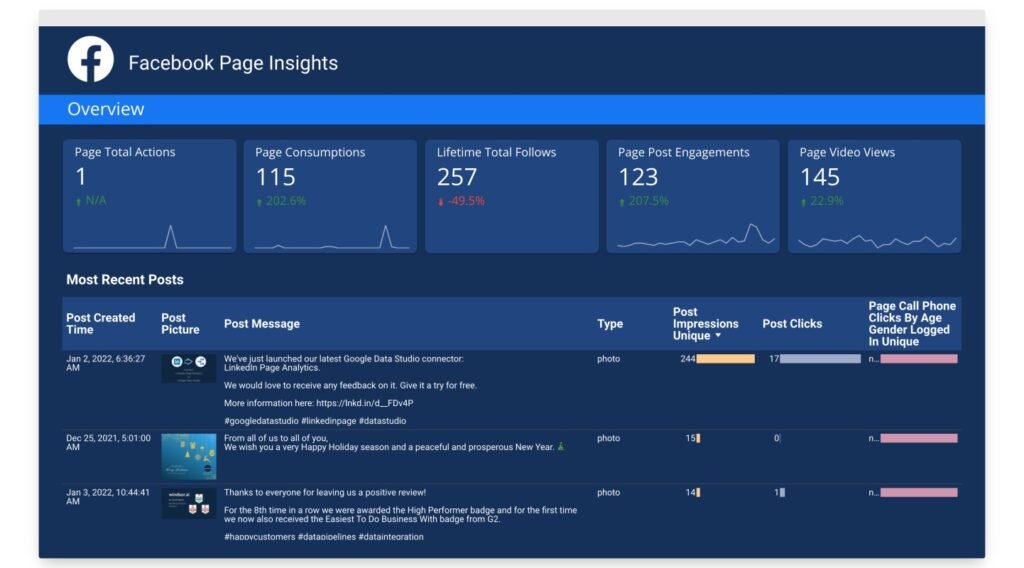This screenshot has width=1024, height=568.
Task: Click the Page Video Views green arrow
Action: tap(804, 201)
